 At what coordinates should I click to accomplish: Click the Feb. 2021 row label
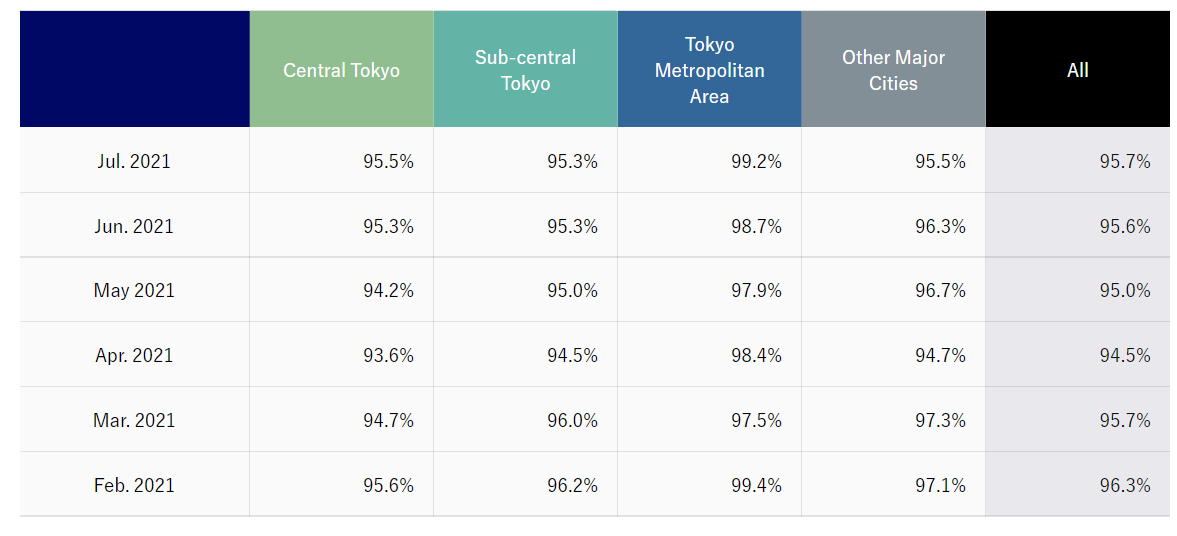click(x=134, y=485)
